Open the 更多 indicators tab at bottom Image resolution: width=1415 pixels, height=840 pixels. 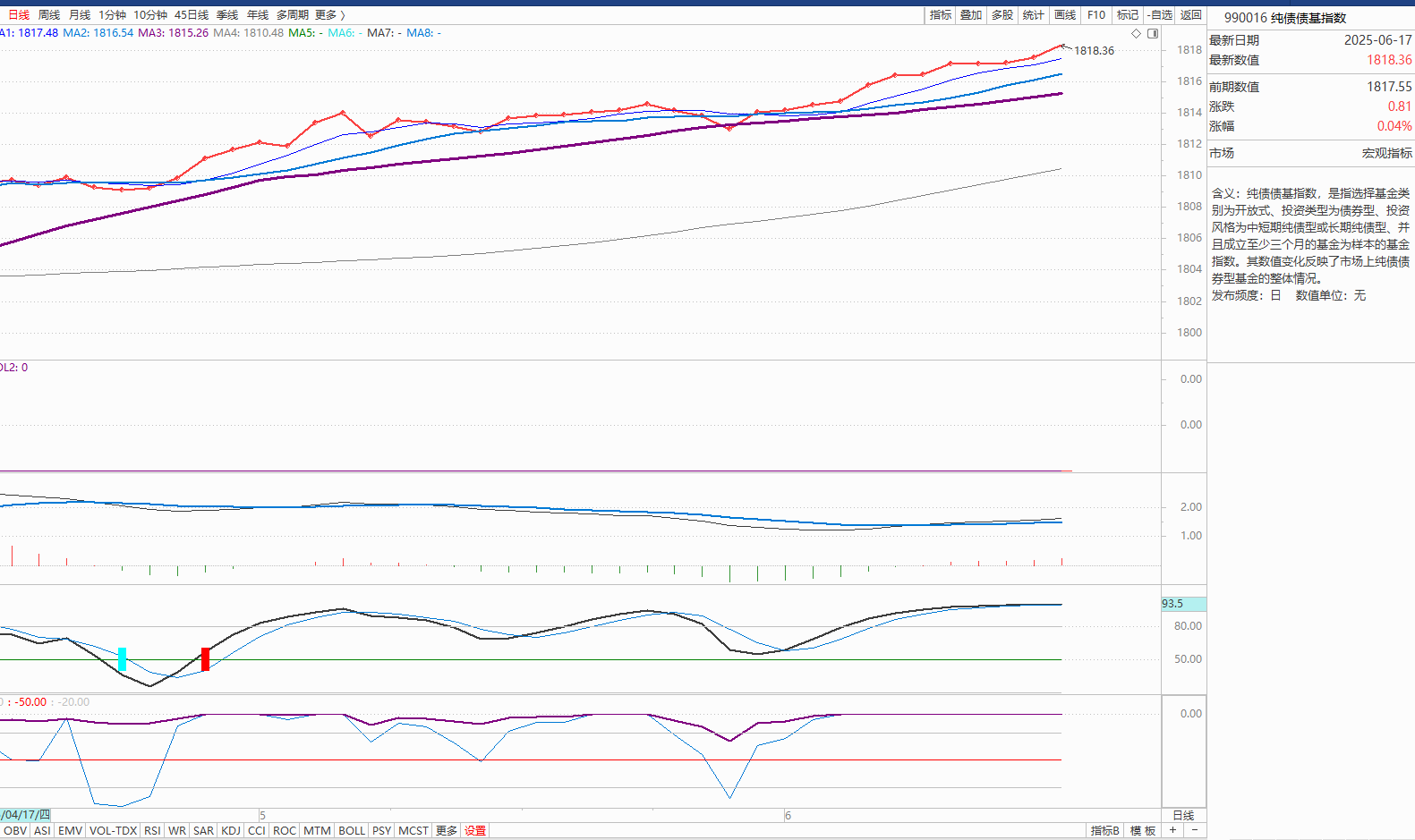[x=447, y=831]
